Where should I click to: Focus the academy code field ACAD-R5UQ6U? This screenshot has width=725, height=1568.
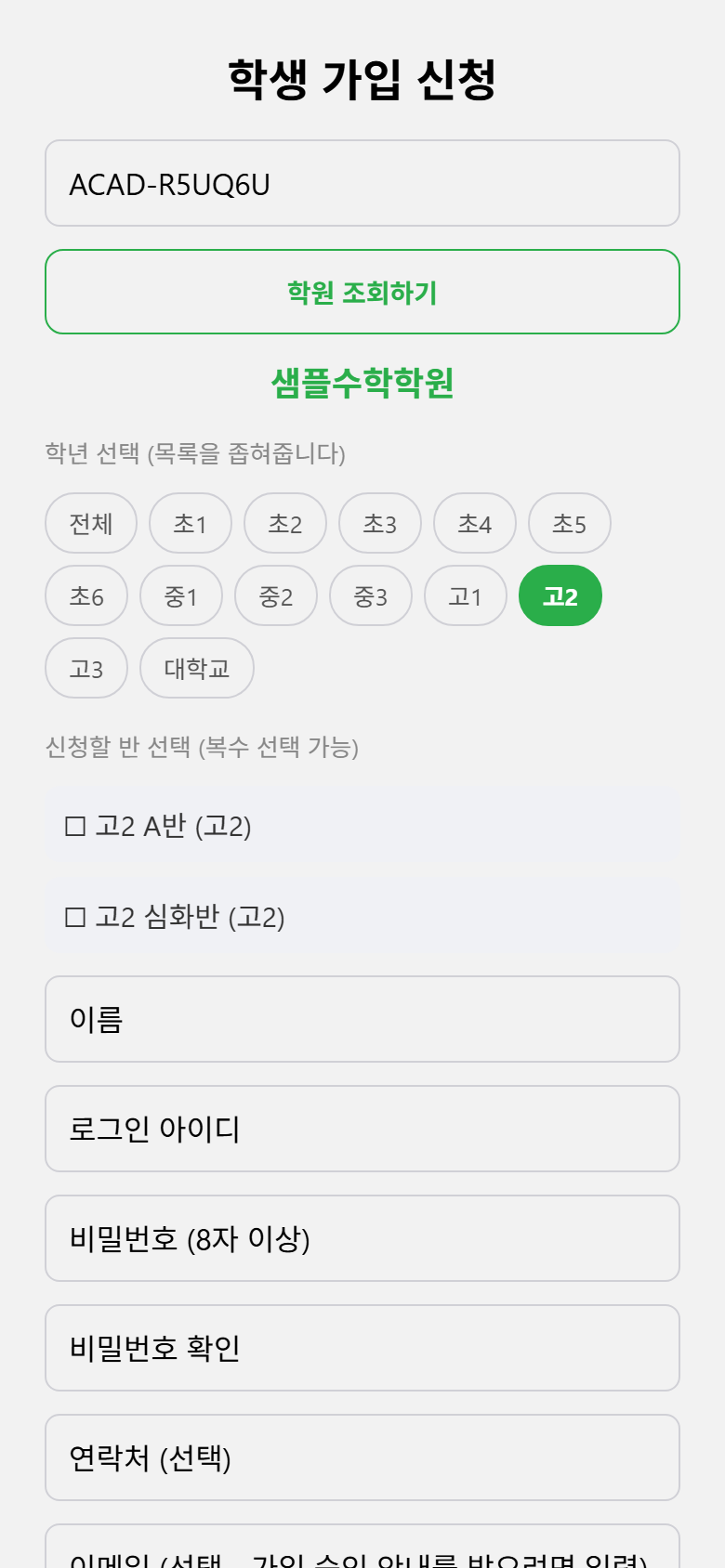point(362,183)
